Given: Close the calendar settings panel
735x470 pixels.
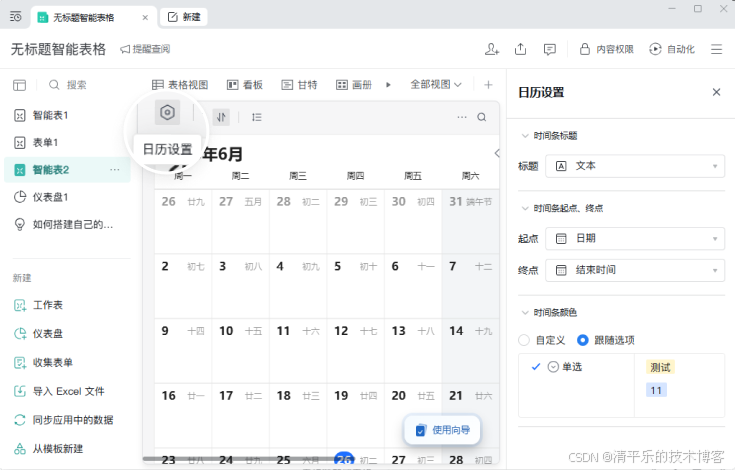Looking at the screenshot, I should (x=716, y=92).
